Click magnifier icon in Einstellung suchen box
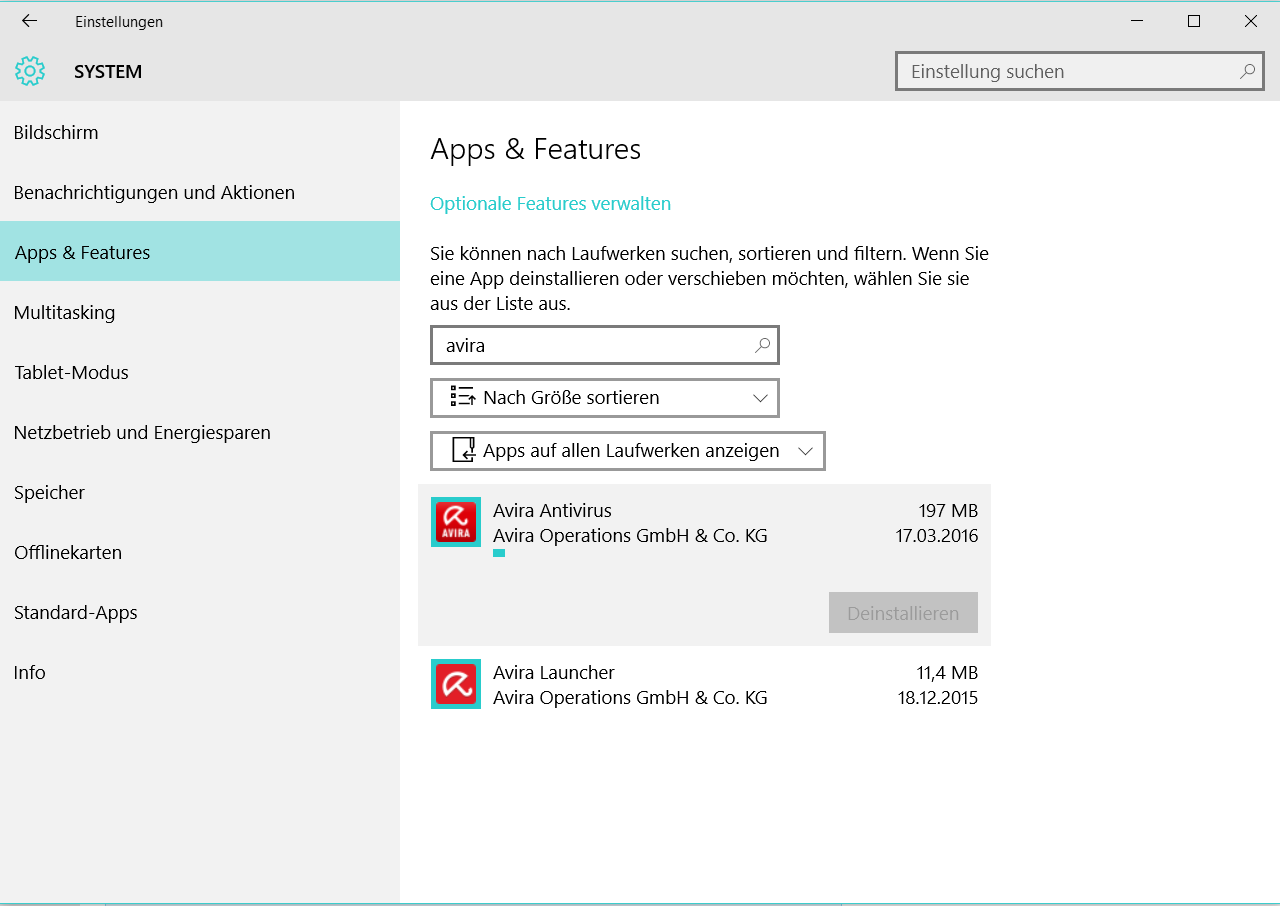The image size is (1280, 906). (1247, 72)
